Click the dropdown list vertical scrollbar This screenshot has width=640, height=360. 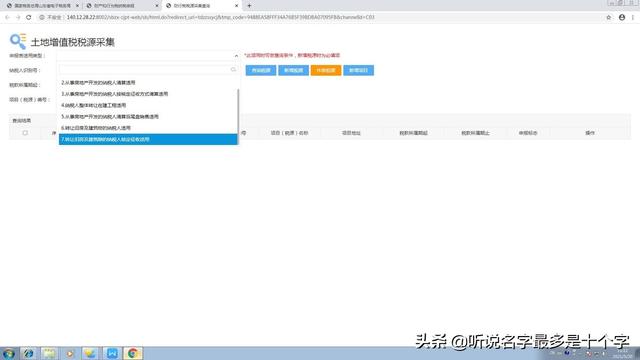(238, 116)
